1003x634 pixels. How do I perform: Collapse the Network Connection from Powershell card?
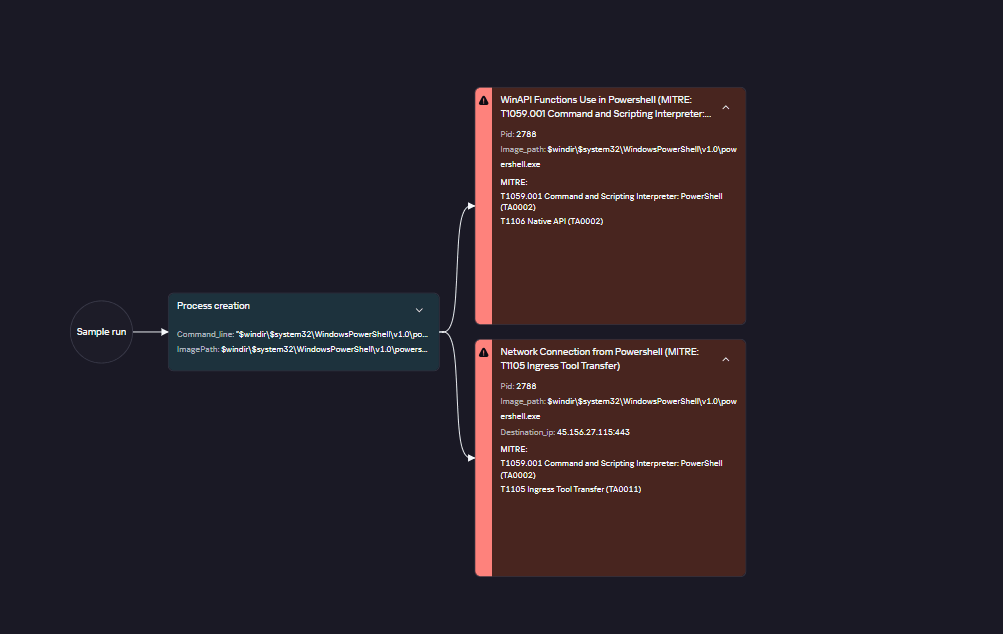[726, 359]
